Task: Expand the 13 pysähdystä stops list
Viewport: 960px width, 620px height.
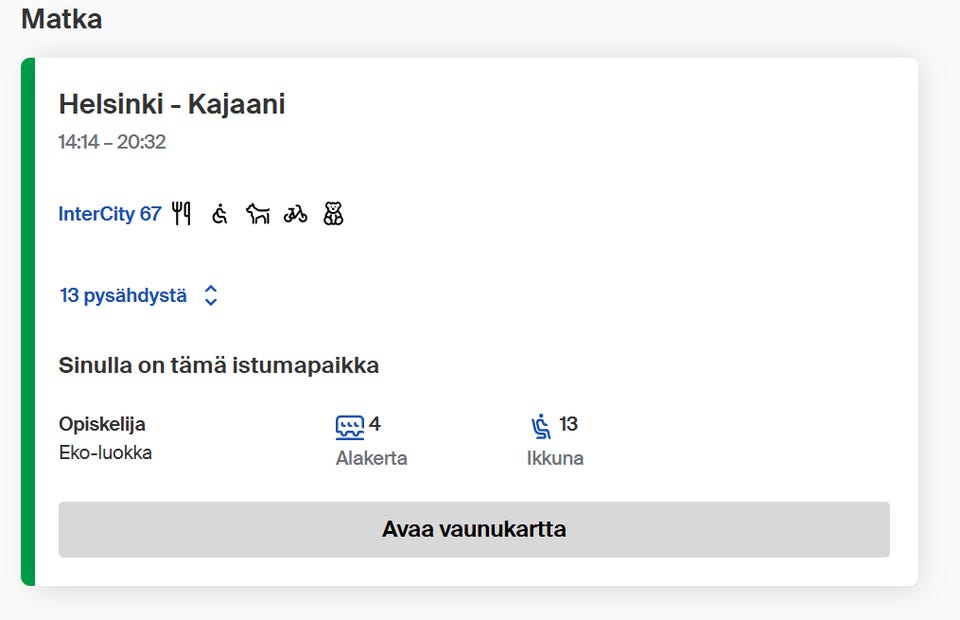Action: pos(123,295)
